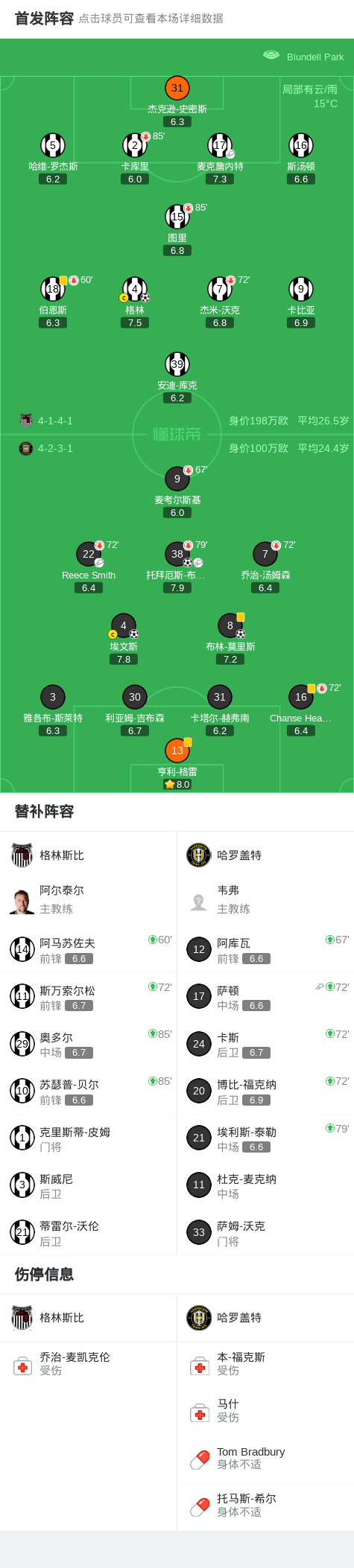View 韦弗 coach placeholder avatar
The height and width of the screenshot is (1568, 354).
click(x=199, y=902)
